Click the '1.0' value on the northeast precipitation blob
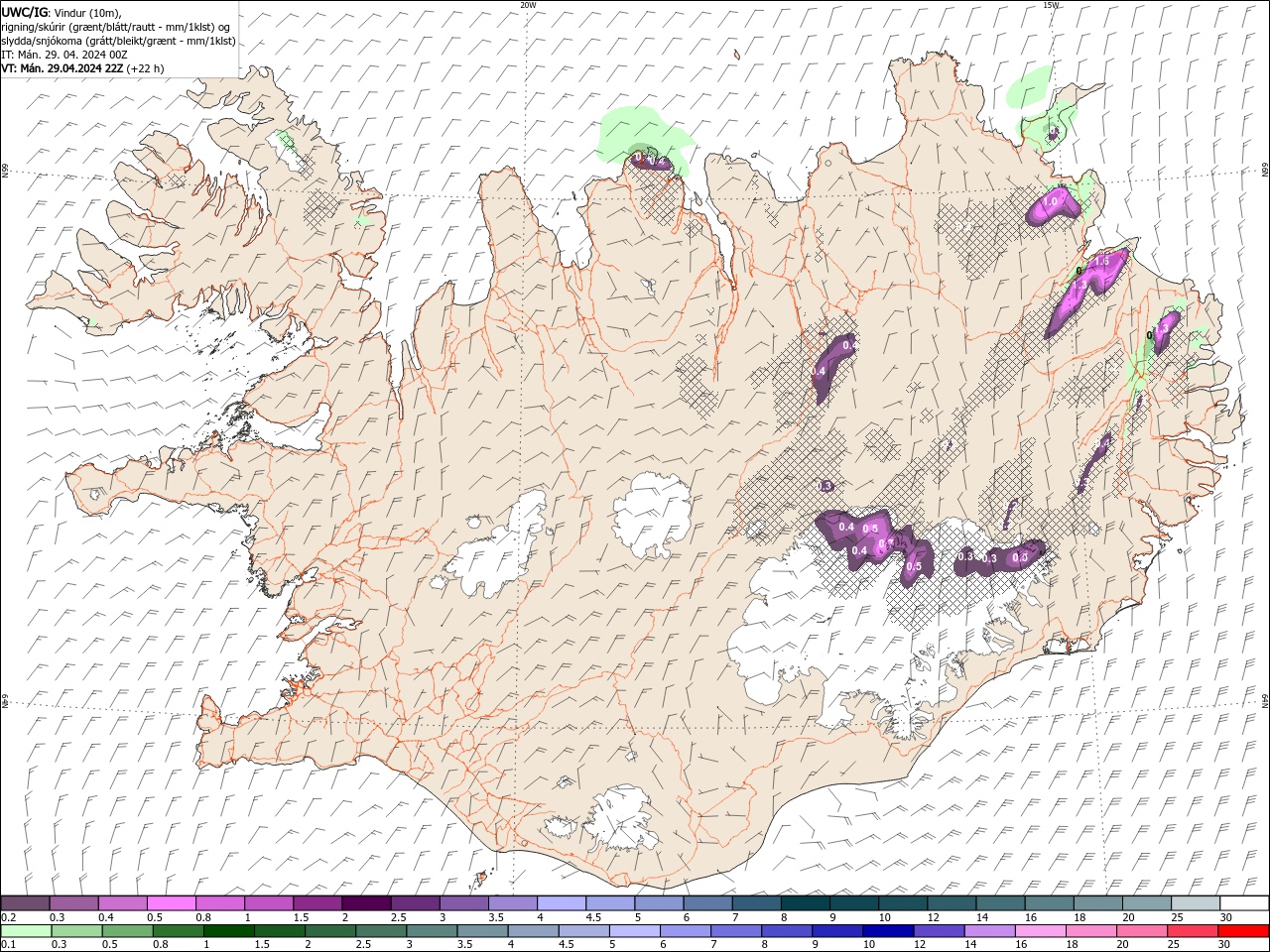 (1051, 201)
